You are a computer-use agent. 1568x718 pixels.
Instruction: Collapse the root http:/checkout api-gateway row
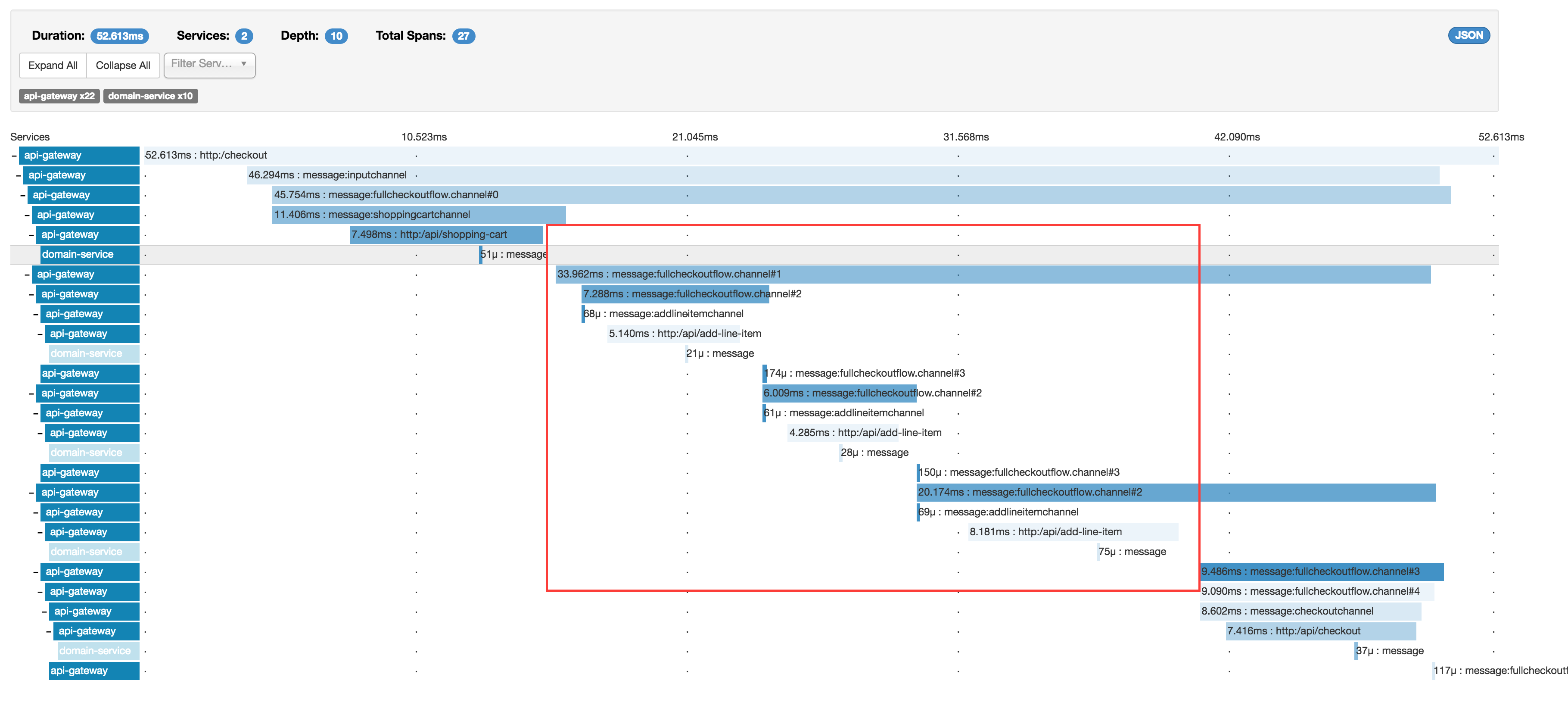(x=14, y=156)
